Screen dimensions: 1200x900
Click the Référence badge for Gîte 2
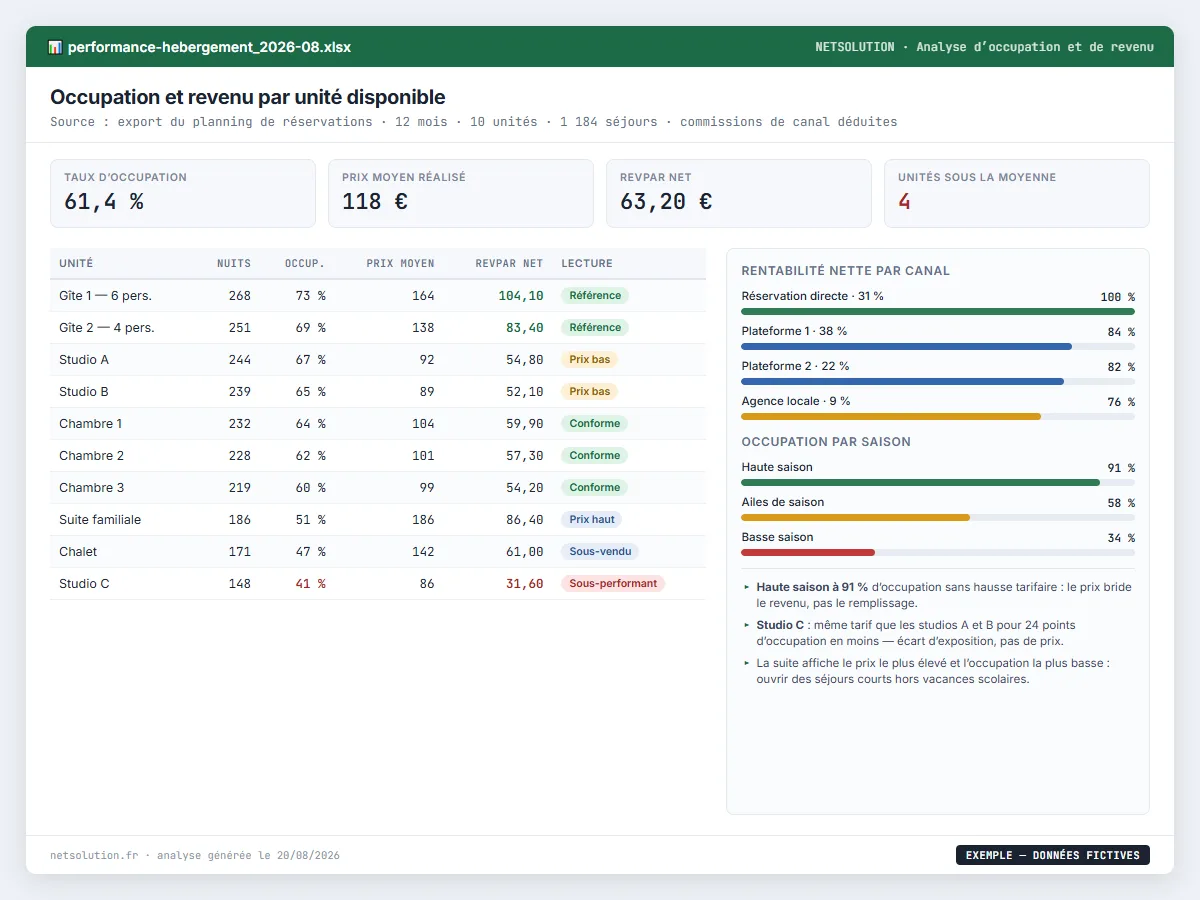point(595,328)
